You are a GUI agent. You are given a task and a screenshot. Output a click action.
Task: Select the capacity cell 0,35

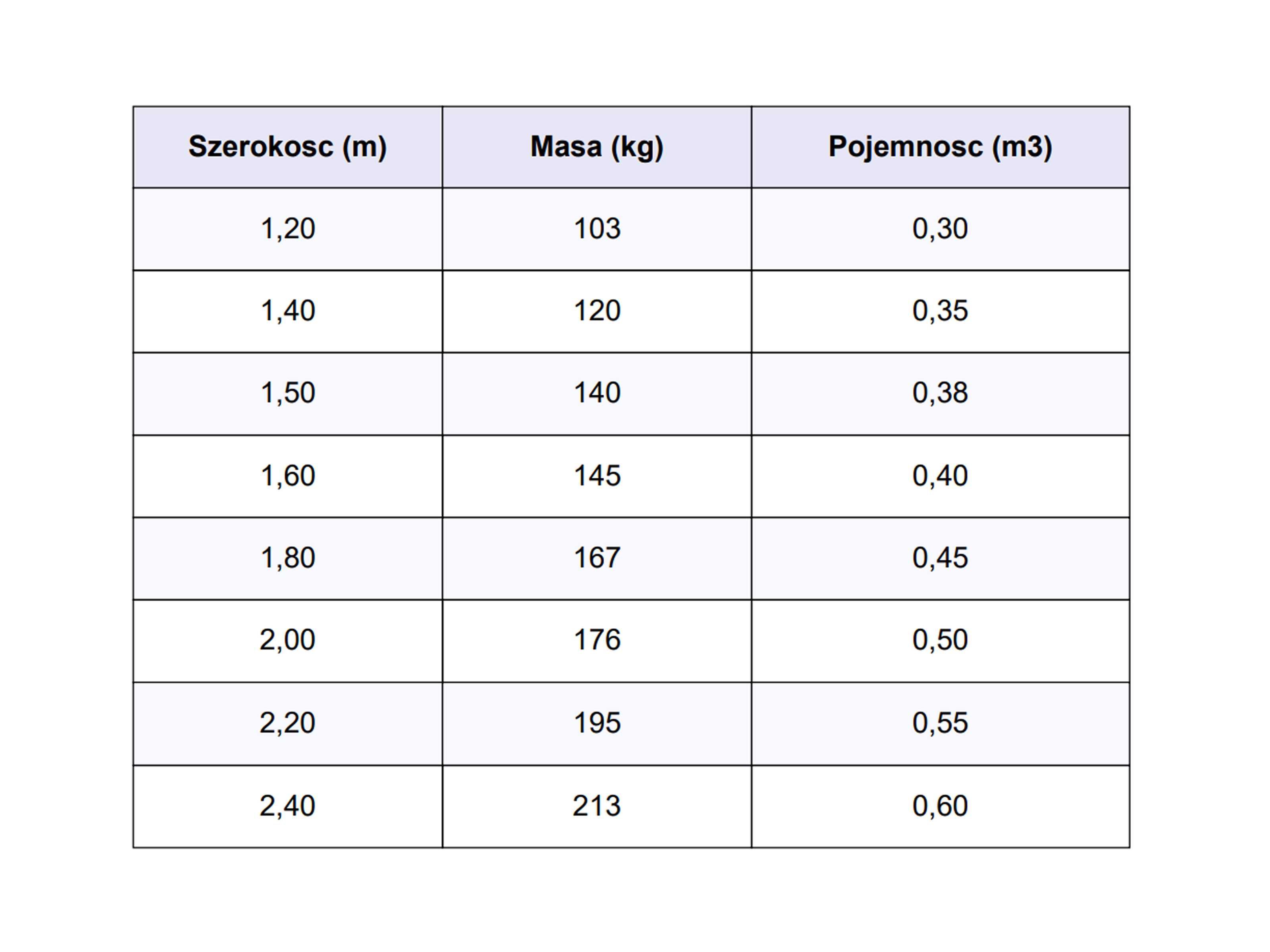941,312
